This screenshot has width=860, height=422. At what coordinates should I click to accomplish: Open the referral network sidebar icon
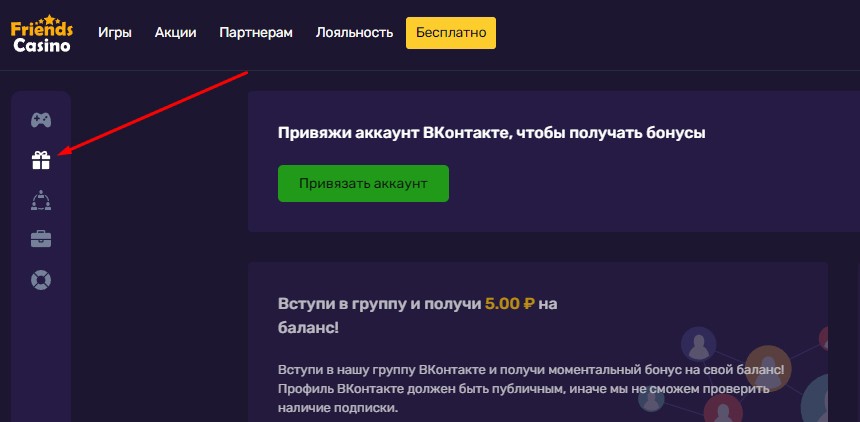[x=41, y=200]
